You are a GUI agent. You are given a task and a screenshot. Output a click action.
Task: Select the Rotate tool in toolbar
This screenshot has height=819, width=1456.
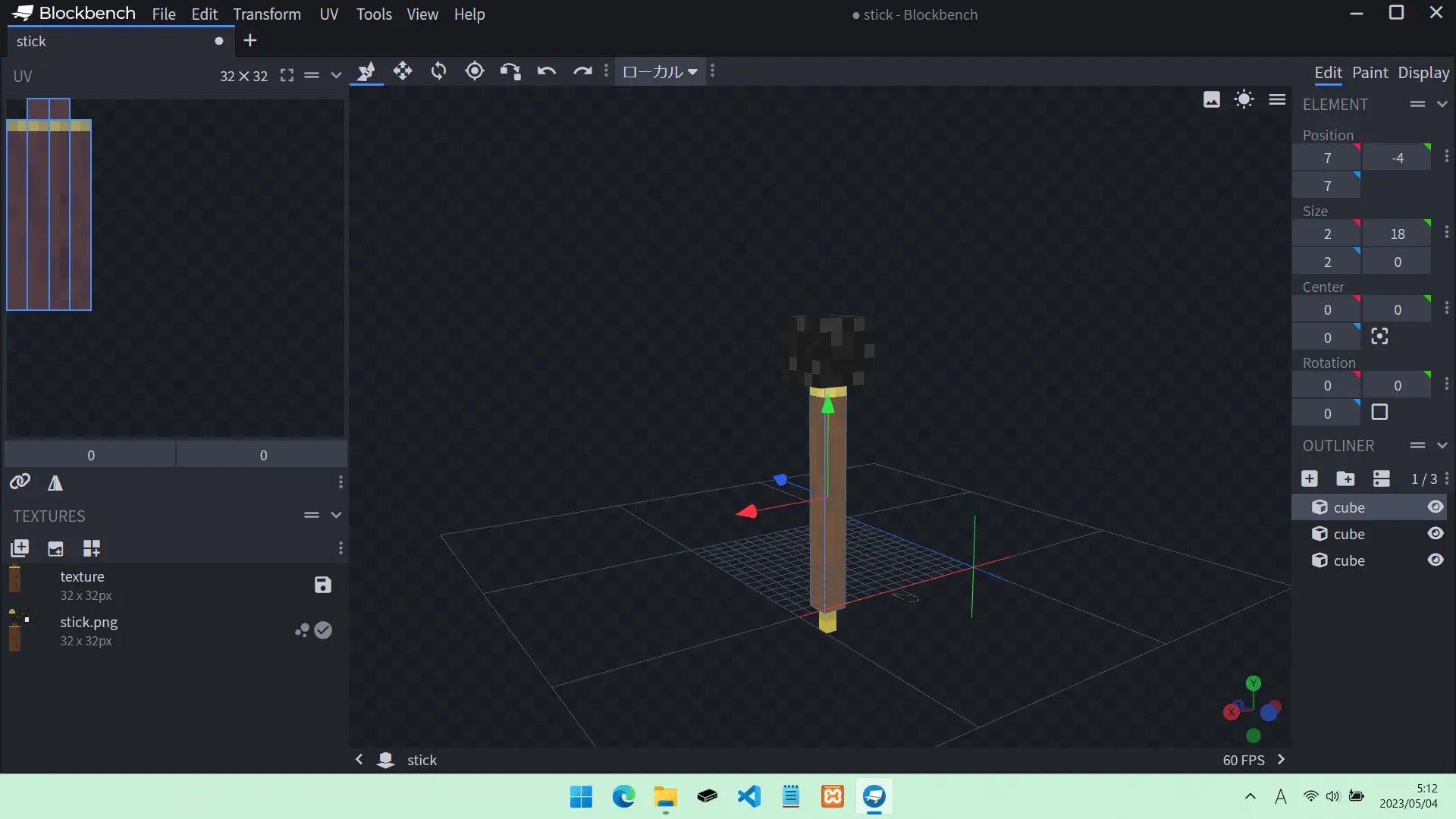coord(438,71)
